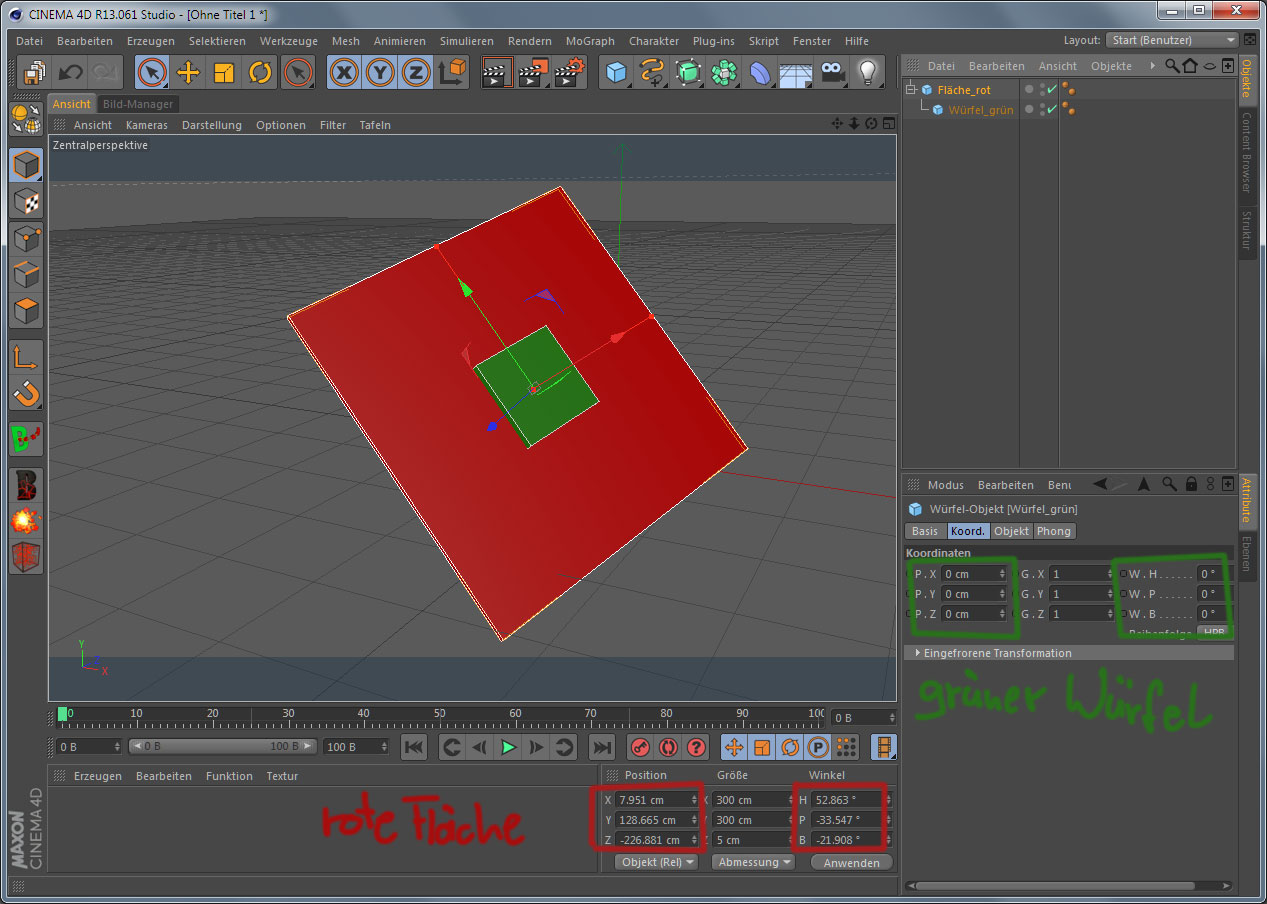Select Würfel_grün in object tree
The width and height of the screenshot is (1267, 904).
click(x=980, y=110)
